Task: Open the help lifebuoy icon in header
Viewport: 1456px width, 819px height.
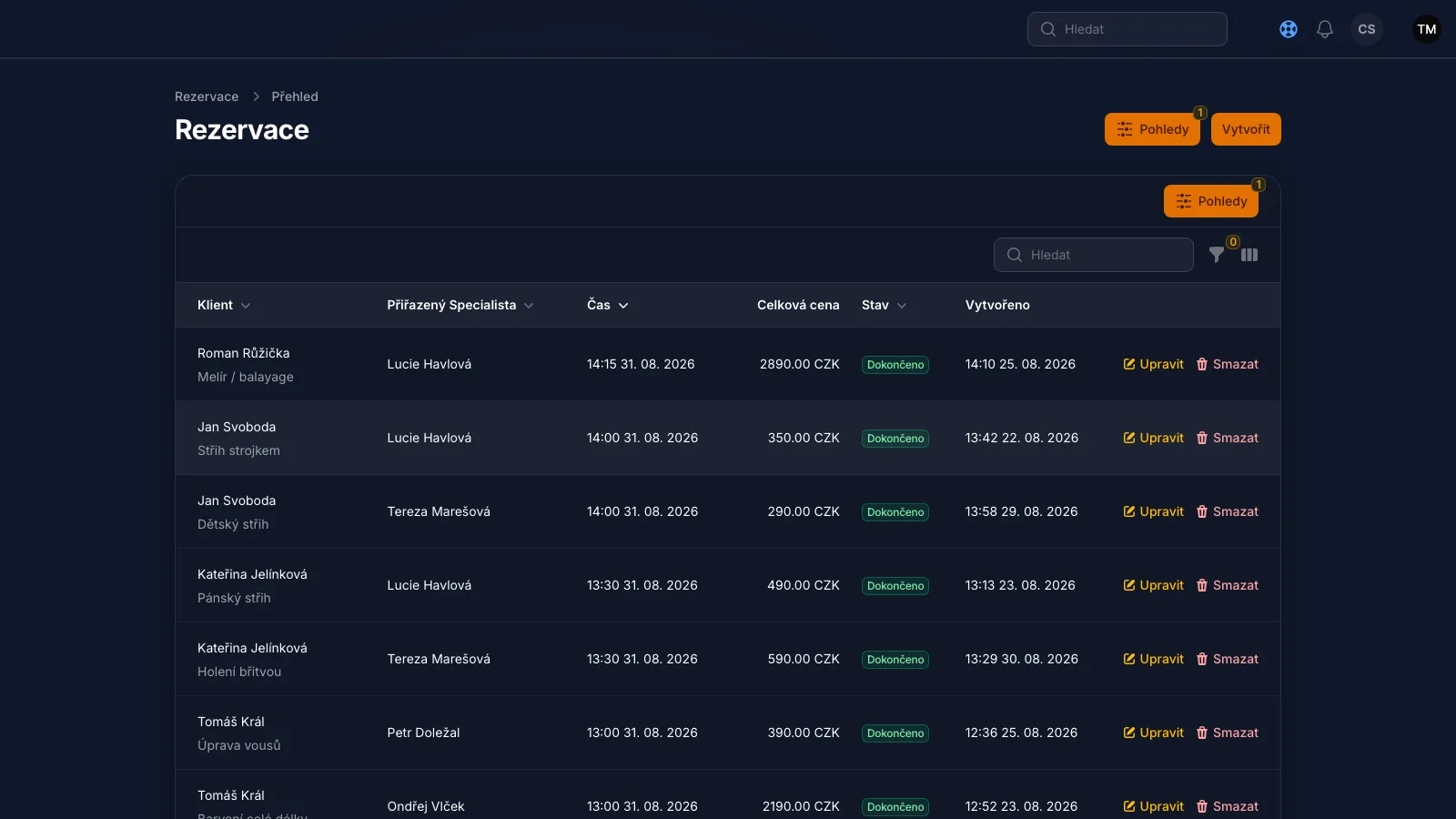Action: pyautogui.click(x=1289, y=29)
